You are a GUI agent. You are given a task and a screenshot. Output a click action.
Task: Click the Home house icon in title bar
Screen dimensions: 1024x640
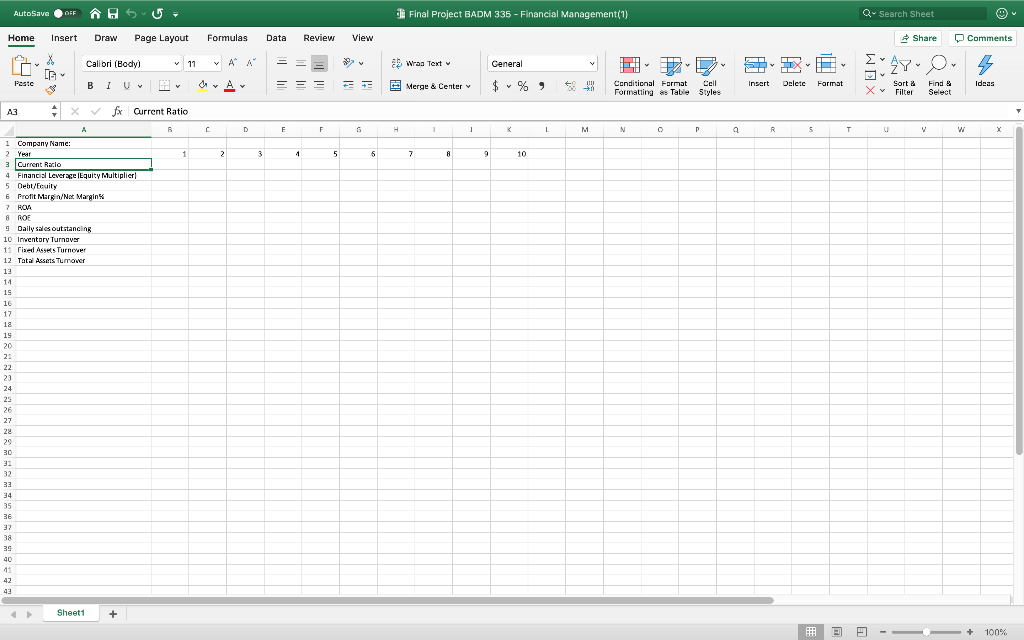coord(95,13)
